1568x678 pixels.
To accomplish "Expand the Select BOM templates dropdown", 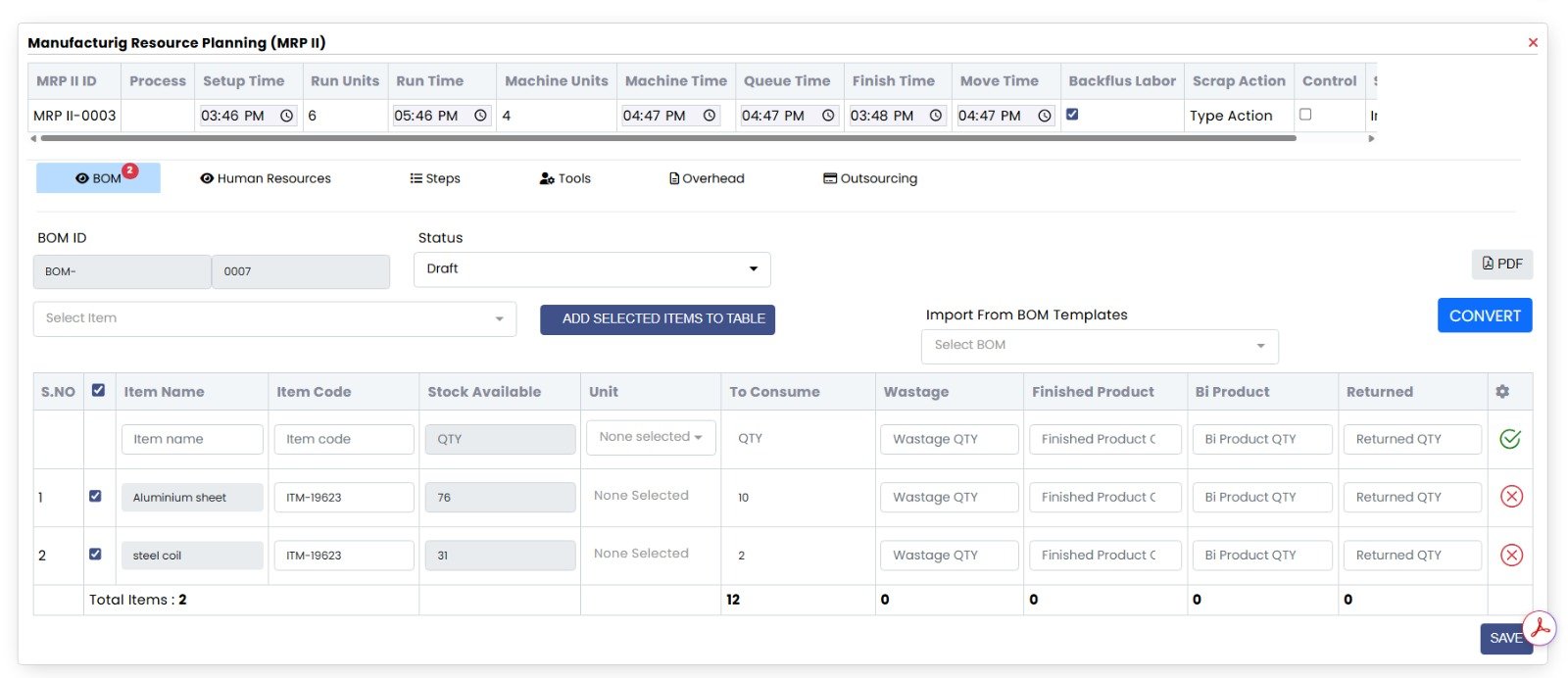I will 1099,346.
